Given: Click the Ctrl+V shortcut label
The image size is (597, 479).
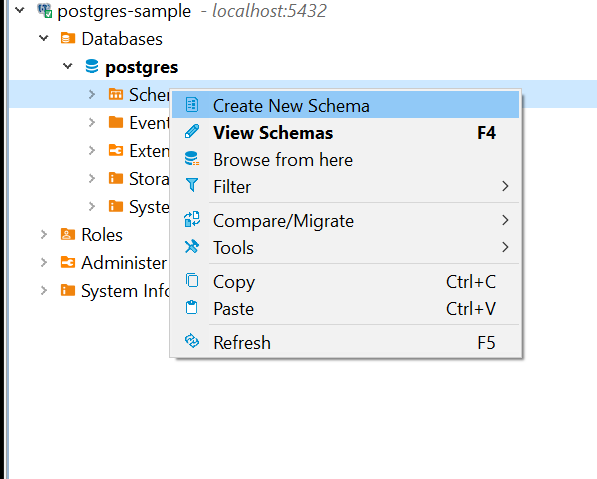Looking at the screenshot, I should coord(471,309).
